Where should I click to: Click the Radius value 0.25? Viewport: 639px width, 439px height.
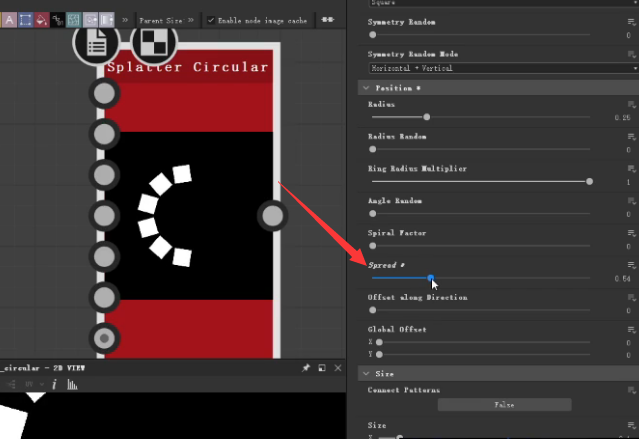pyautogui.click(x=622, y=117)
